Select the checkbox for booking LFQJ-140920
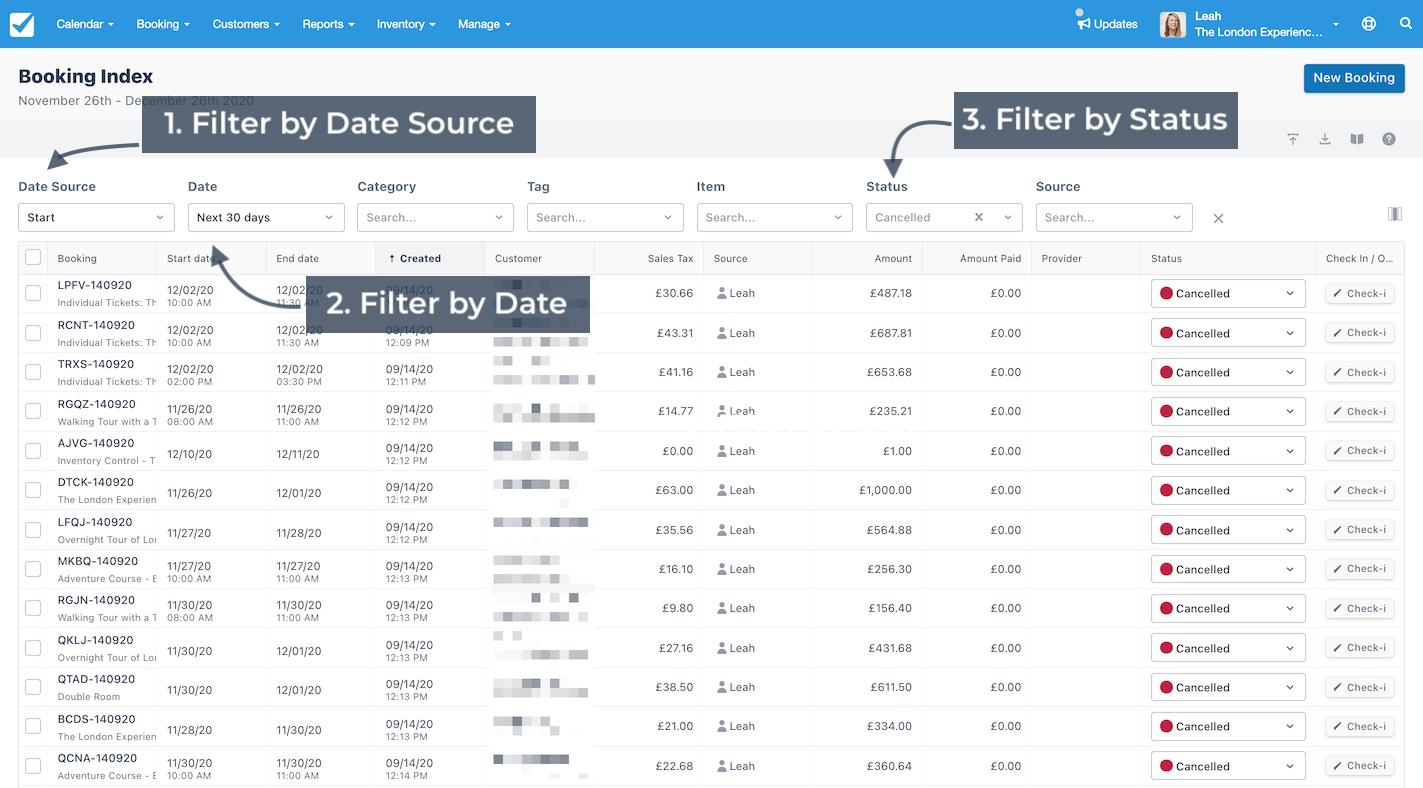 pyautogui.click(x=33, y=530)
